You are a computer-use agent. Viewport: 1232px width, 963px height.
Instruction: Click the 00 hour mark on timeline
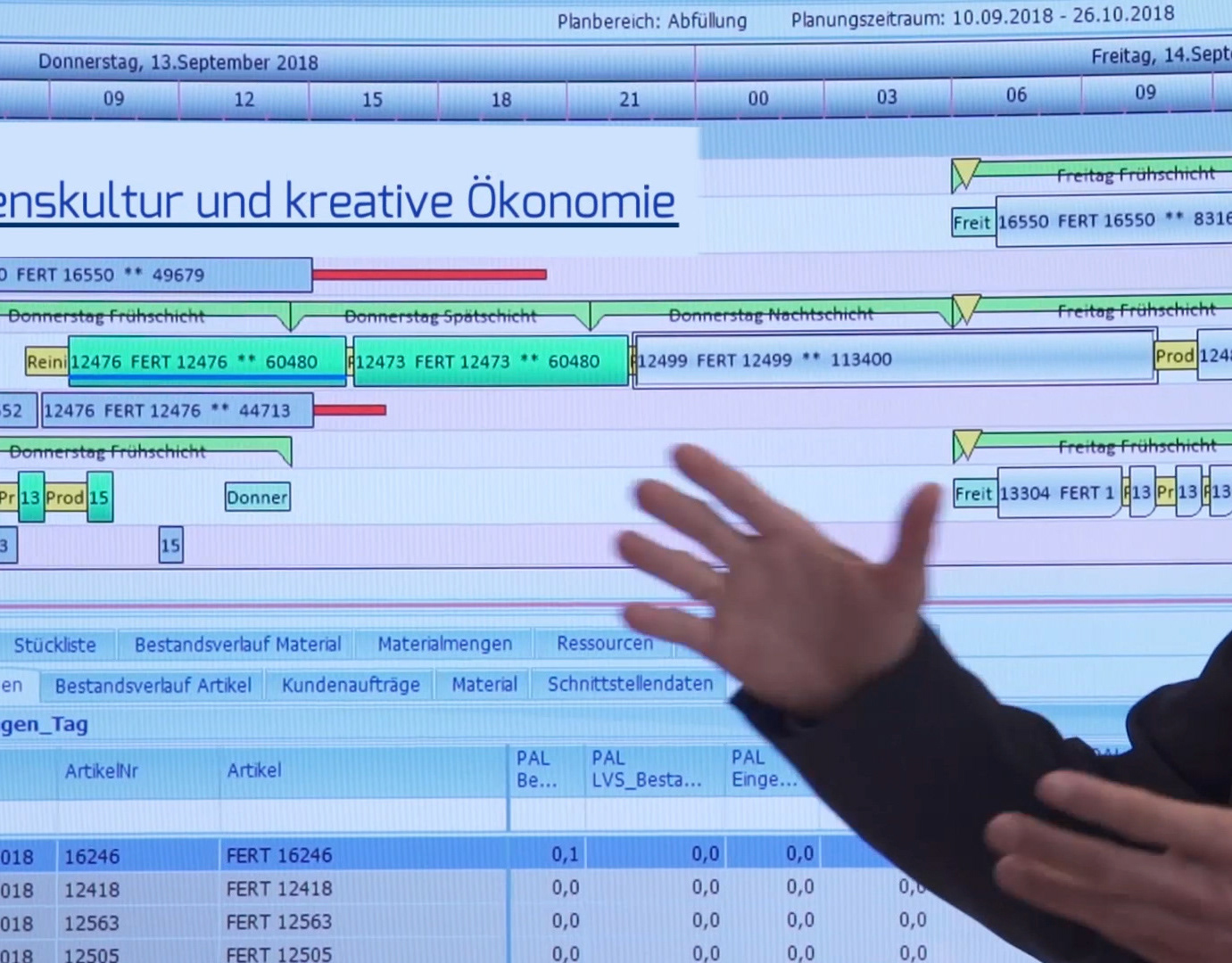pos(758,98)
